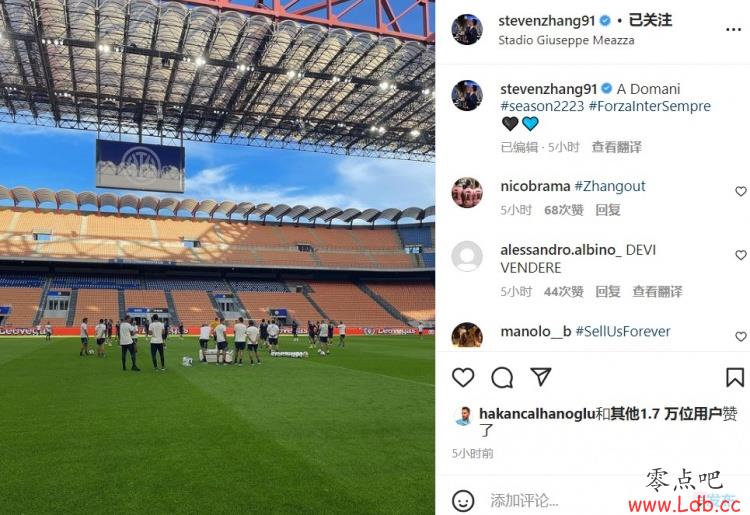View likes on alessandro.albino_'s comment 44次赞
750x515 pixels.
point(563,292)
